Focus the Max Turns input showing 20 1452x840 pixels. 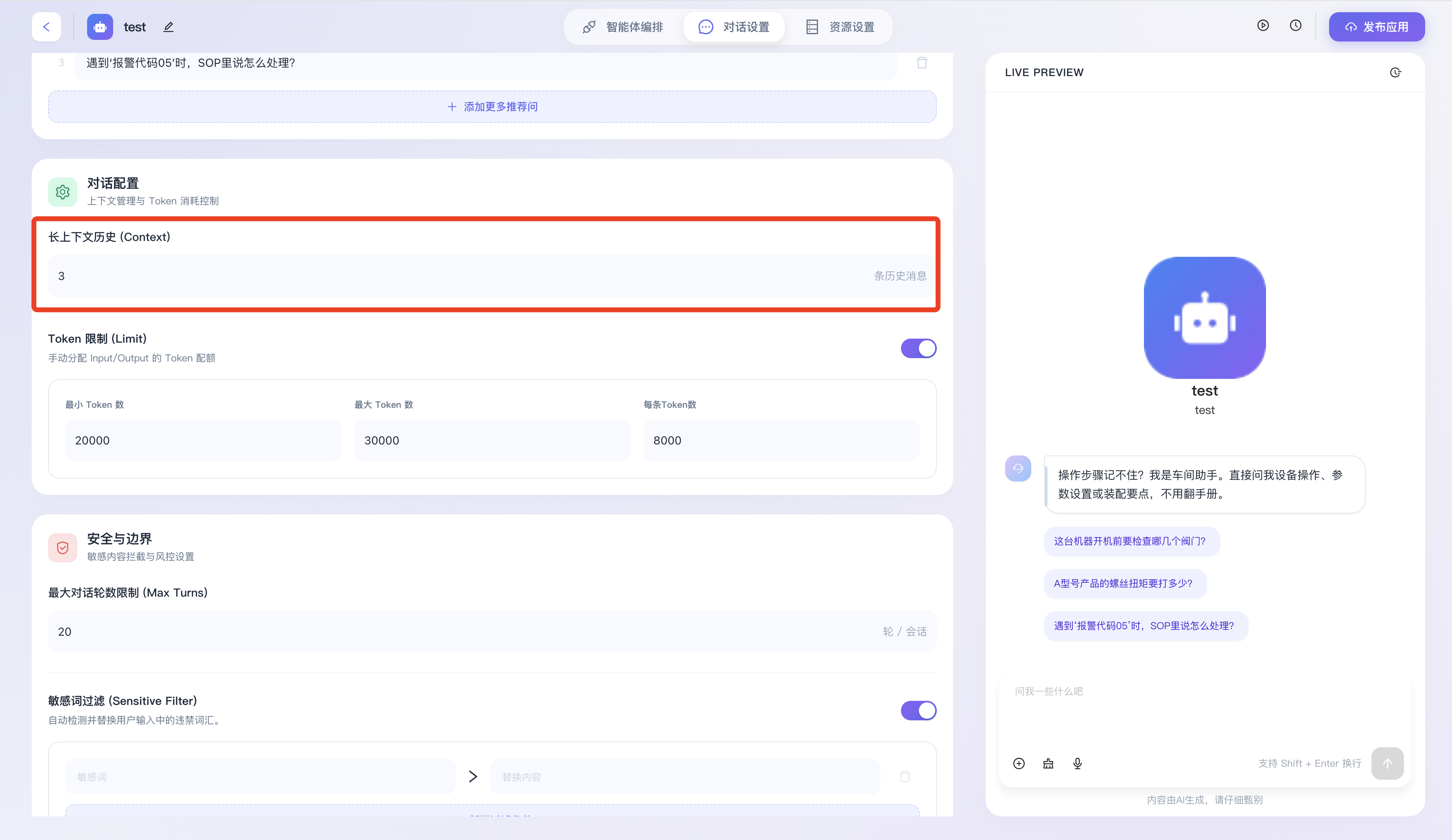461,632
